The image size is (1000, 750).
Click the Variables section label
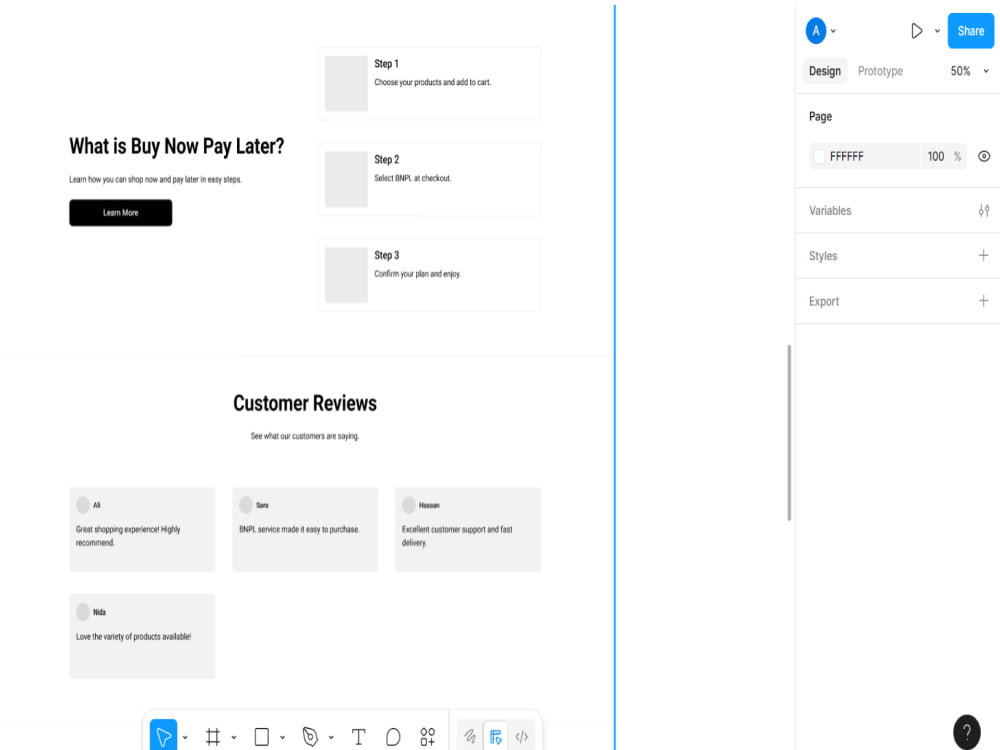[x=830, y=210]
